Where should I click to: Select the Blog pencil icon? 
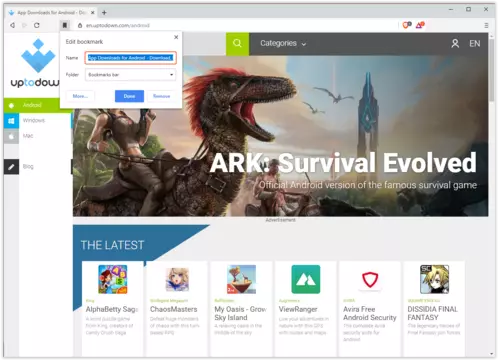click(x=11, y=167)
